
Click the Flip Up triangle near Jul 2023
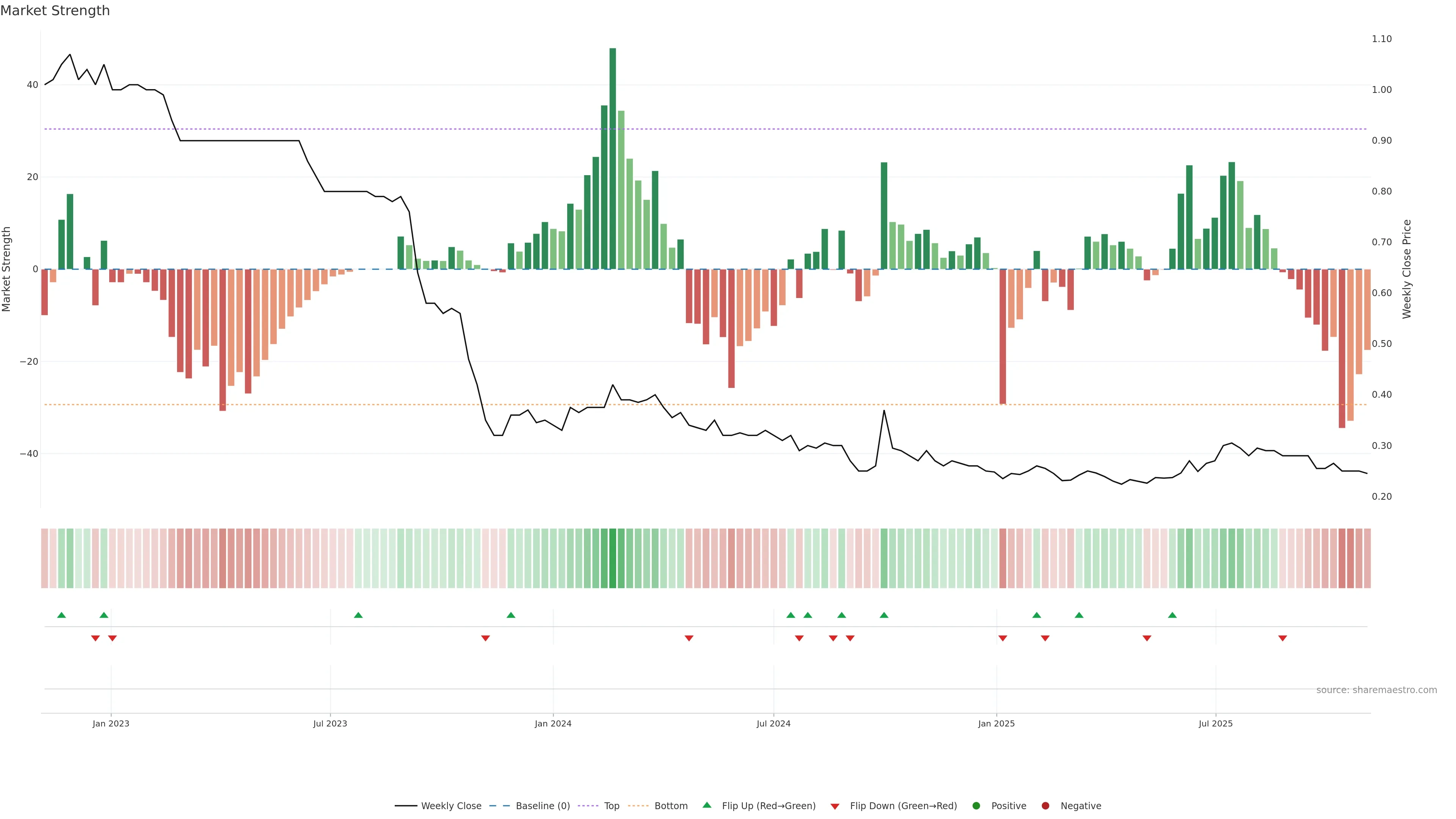[358, 615]
